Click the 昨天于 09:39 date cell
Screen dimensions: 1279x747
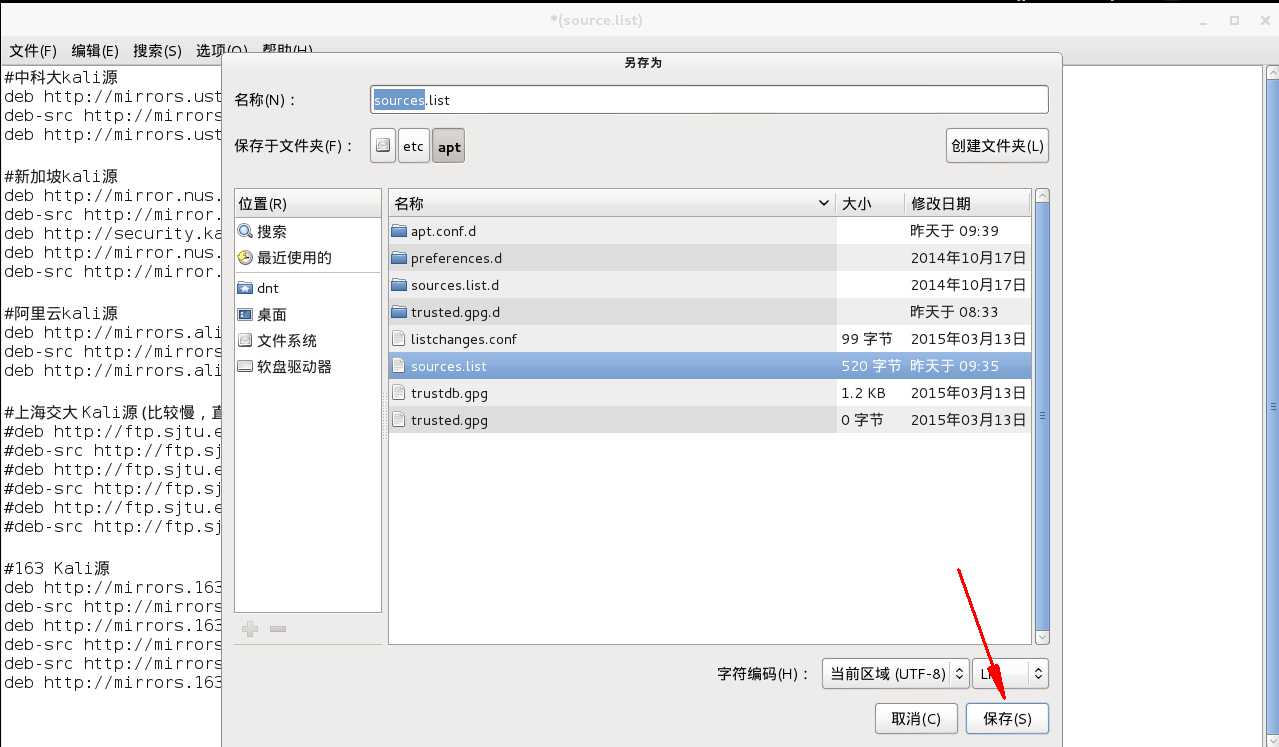click(954, 231)
